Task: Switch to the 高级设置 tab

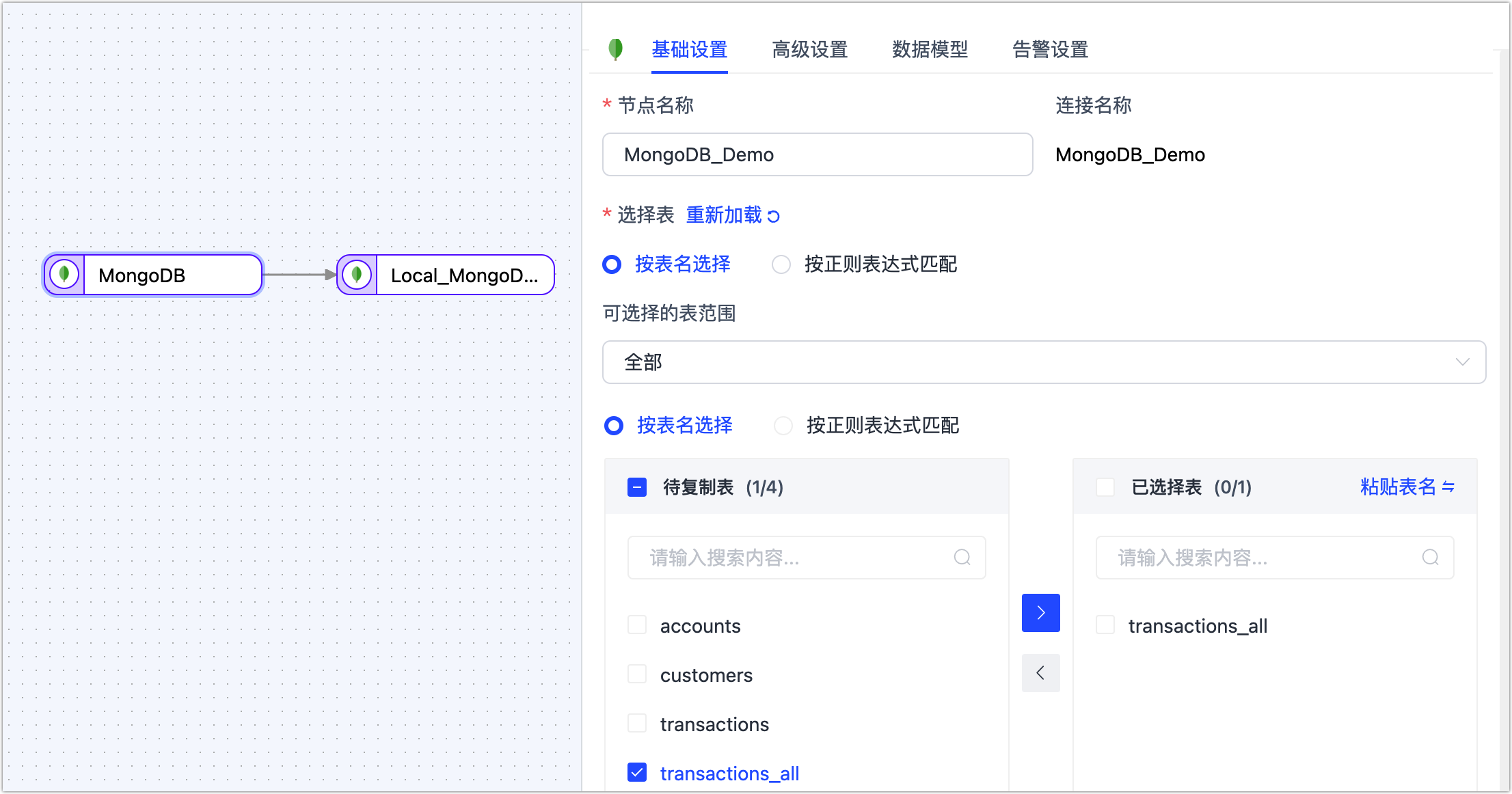Action: click(x=809, y=49)
